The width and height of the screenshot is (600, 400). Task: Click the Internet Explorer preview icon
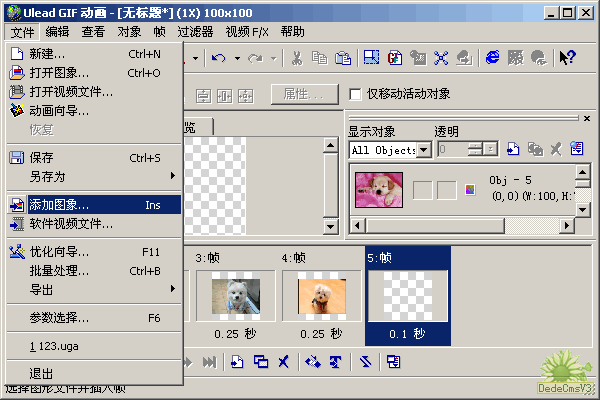tap(492, 58)
